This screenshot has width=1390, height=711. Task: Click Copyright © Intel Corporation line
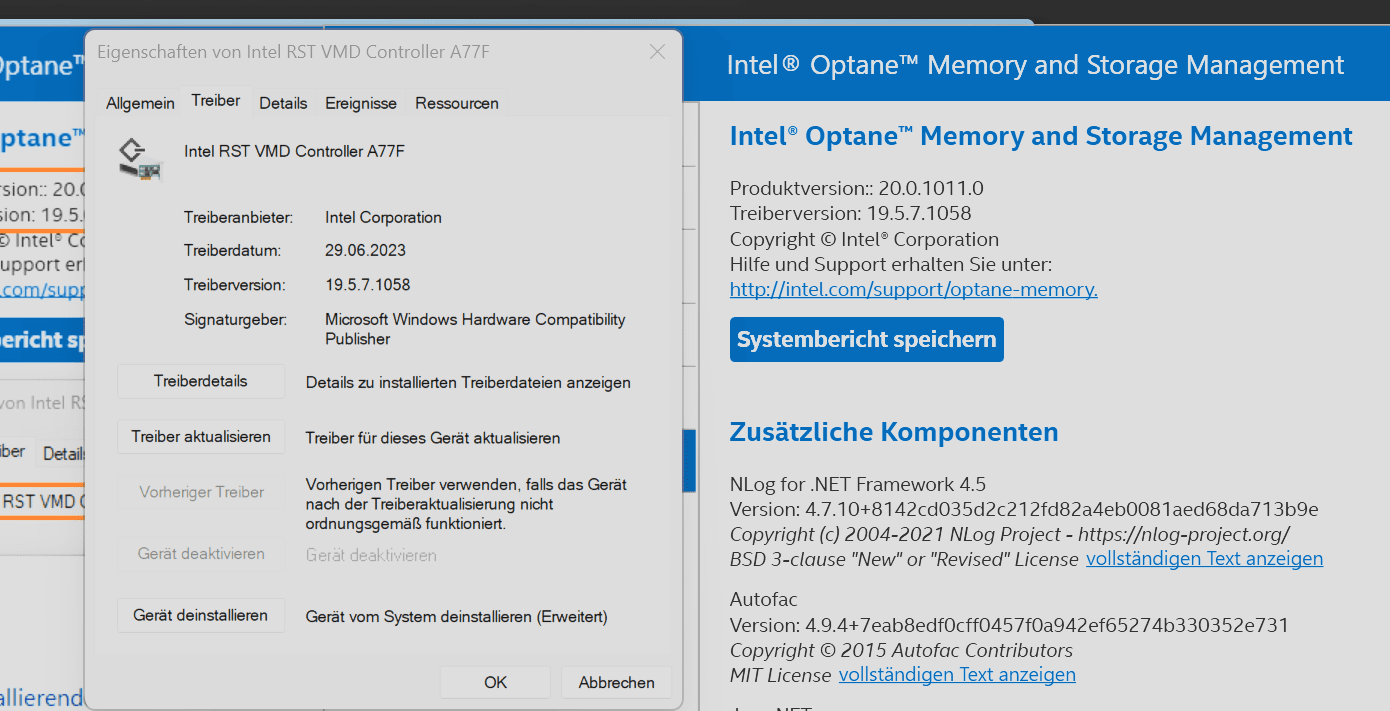(x=864, y=239)
